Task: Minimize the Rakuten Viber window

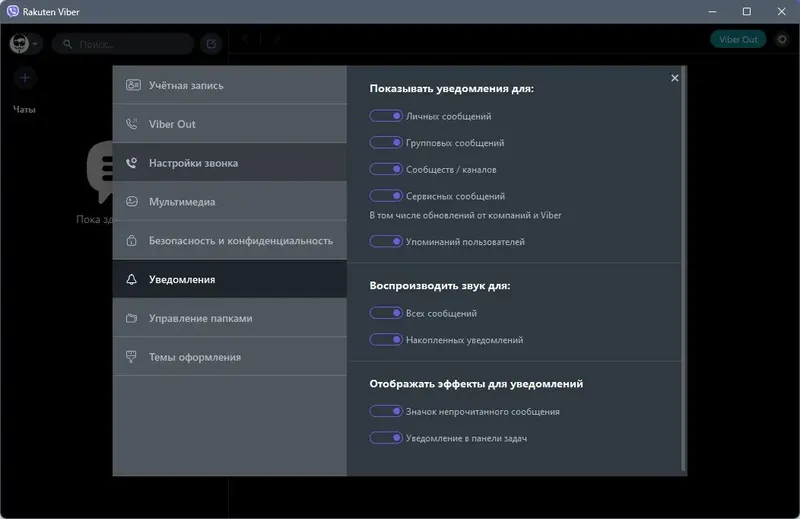Action: tap(712, 11)
